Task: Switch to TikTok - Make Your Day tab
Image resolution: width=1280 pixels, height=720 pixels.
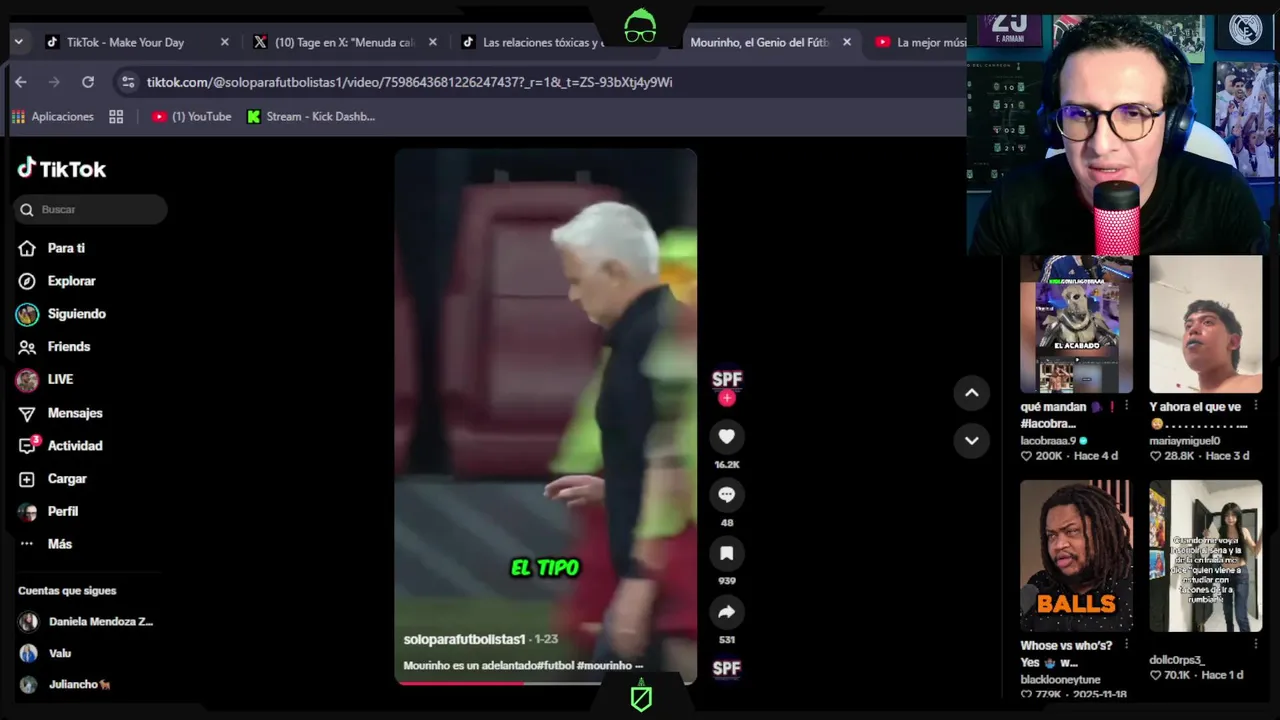Action: pos(125,42)
